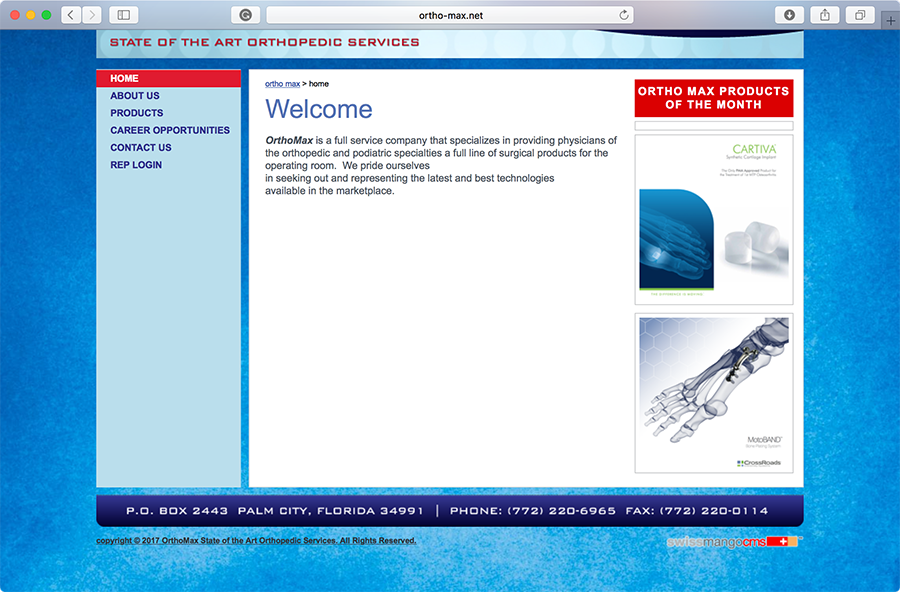Click the ortho max breadcrumb link
The image size is (900, 592).
tap(282, 84)
